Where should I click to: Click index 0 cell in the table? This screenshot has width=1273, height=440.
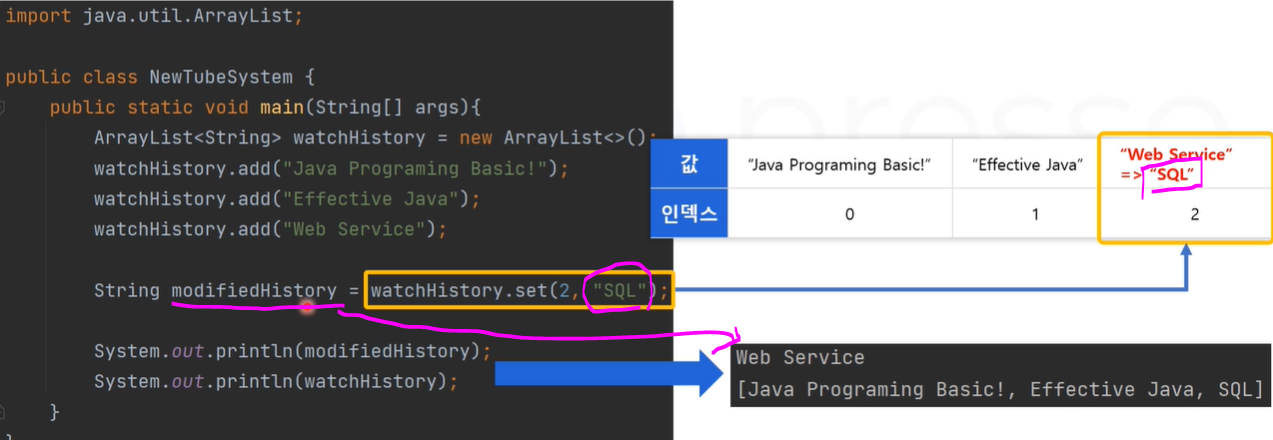(x=840, y=214)
